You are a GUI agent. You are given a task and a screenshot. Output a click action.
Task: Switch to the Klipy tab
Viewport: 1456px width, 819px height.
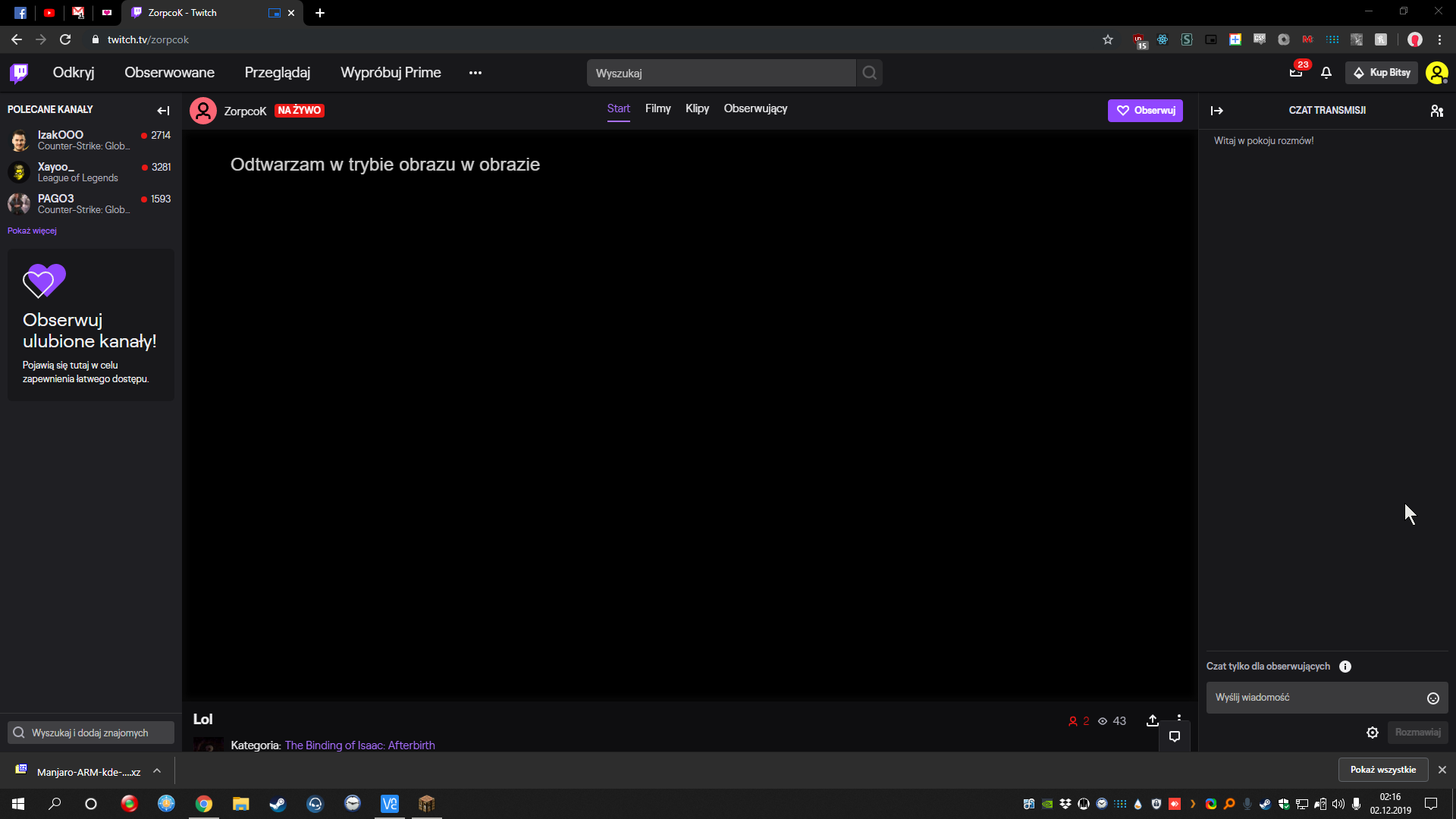697,108
